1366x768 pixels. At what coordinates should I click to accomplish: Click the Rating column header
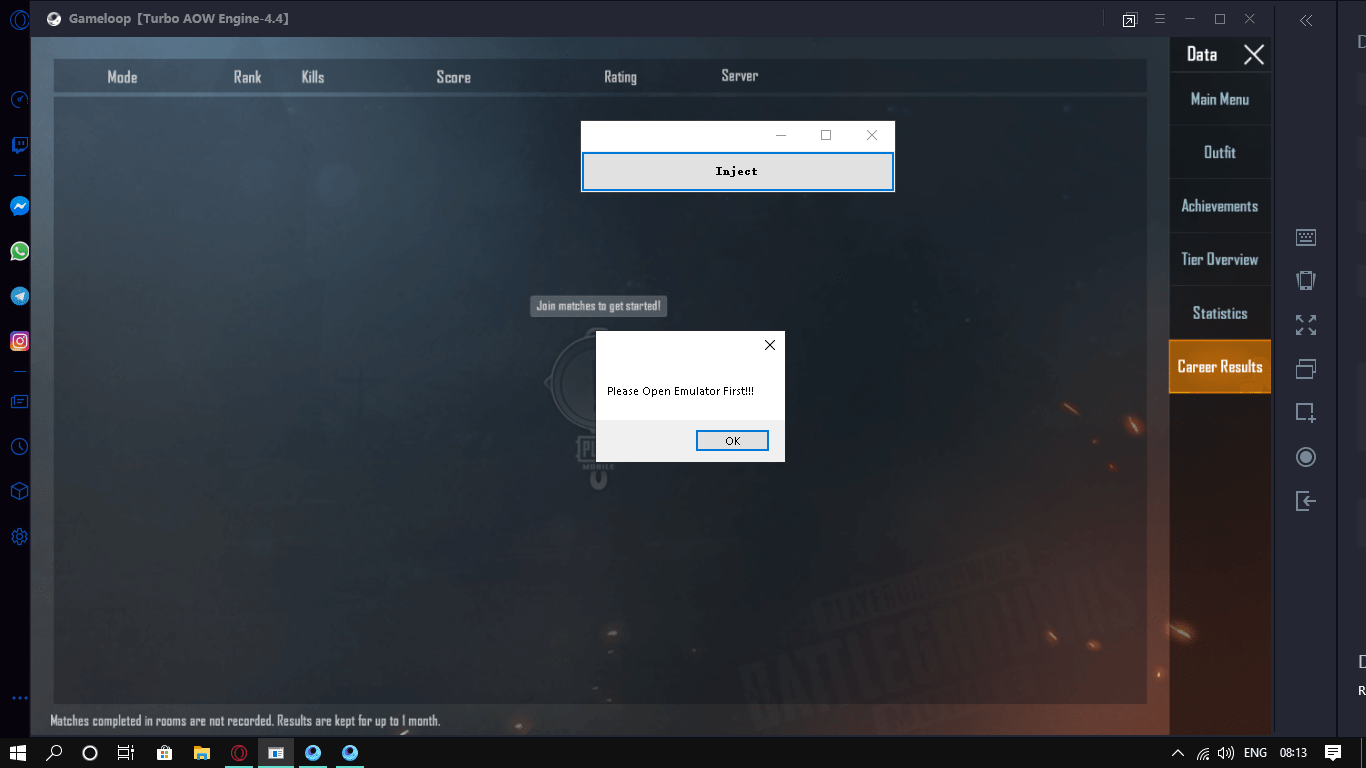(620, 77)
